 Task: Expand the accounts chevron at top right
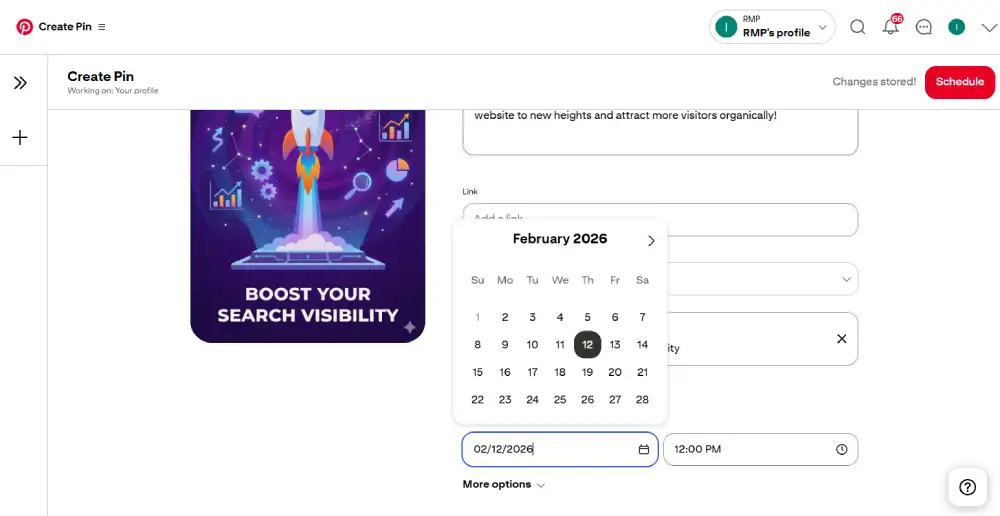pos(989,27)
